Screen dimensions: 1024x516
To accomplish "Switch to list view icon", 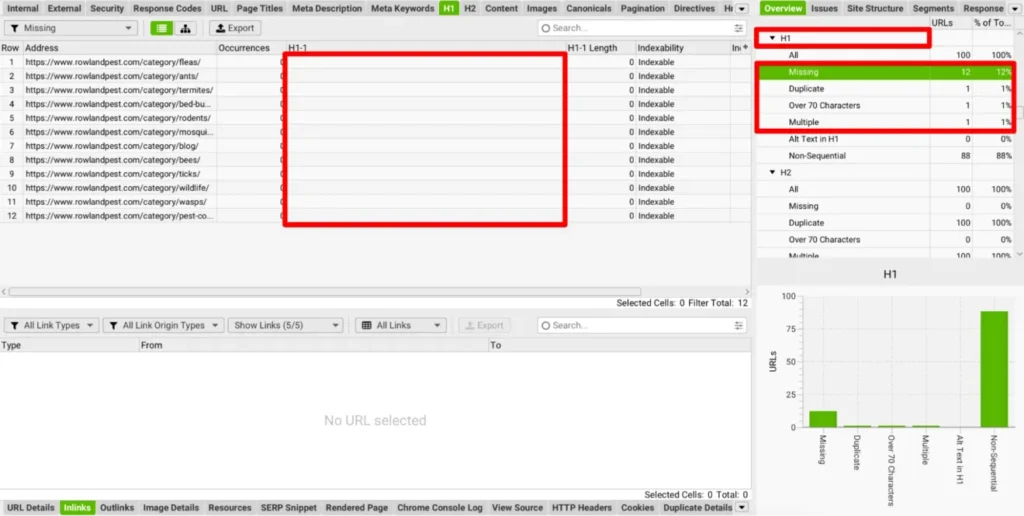I will (x=161, y=28).
